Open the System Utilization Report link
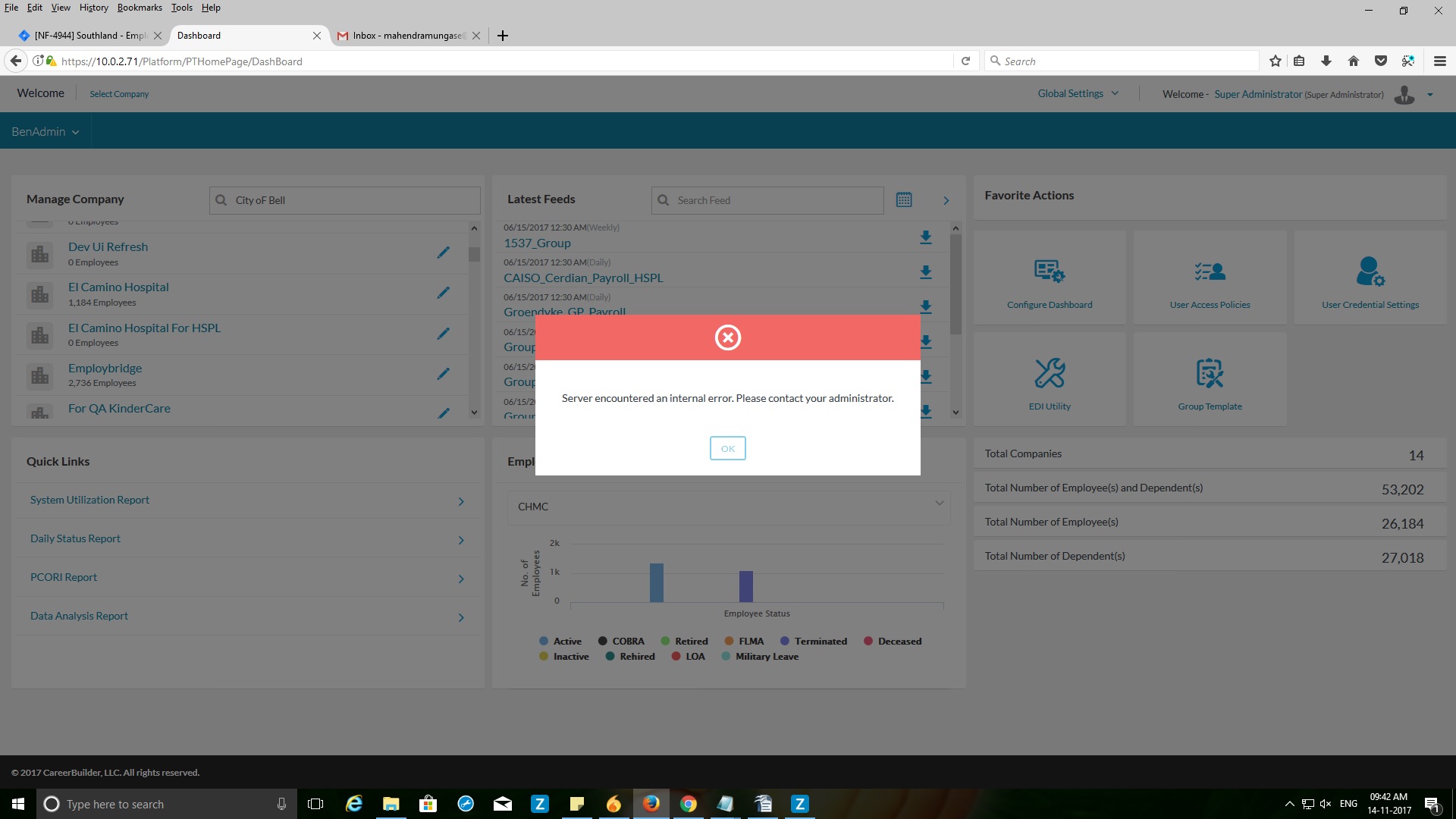This screenshot has width=1456, height=819. pos(89,500)
